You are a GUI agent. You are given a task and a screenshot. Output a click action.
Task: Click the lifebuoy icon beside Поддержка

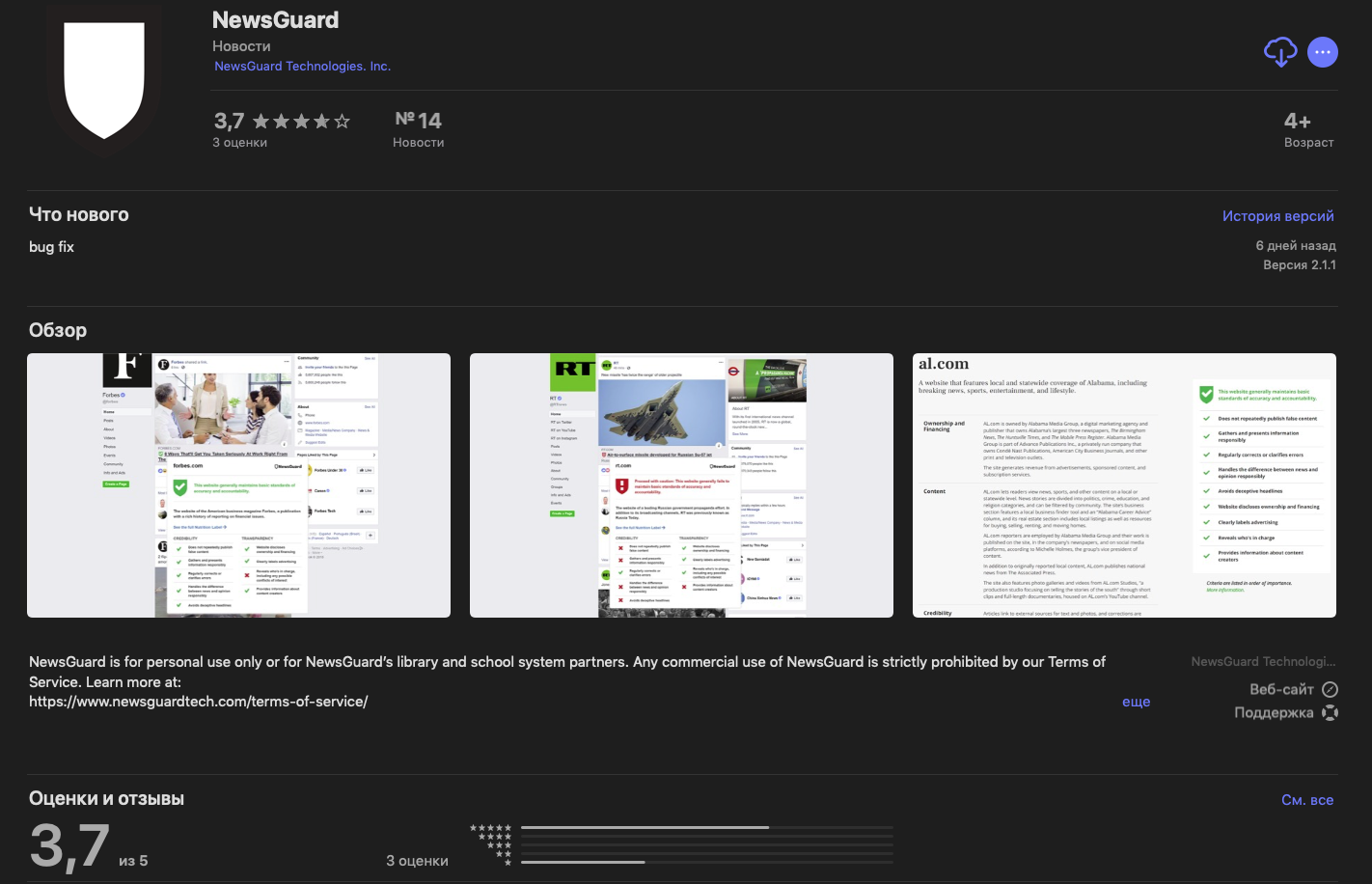click(1330, 713)
